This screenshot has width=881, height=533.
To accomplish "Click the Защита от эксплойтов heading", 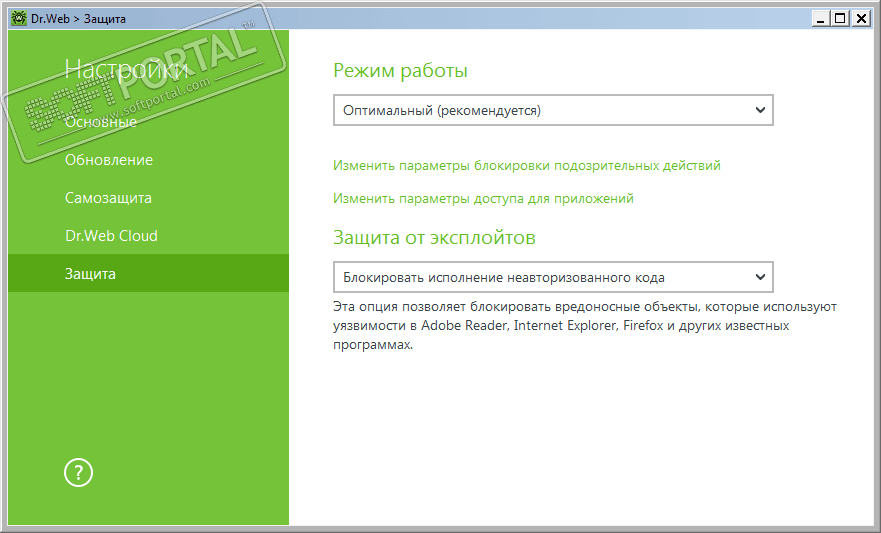I will (434, 238).
